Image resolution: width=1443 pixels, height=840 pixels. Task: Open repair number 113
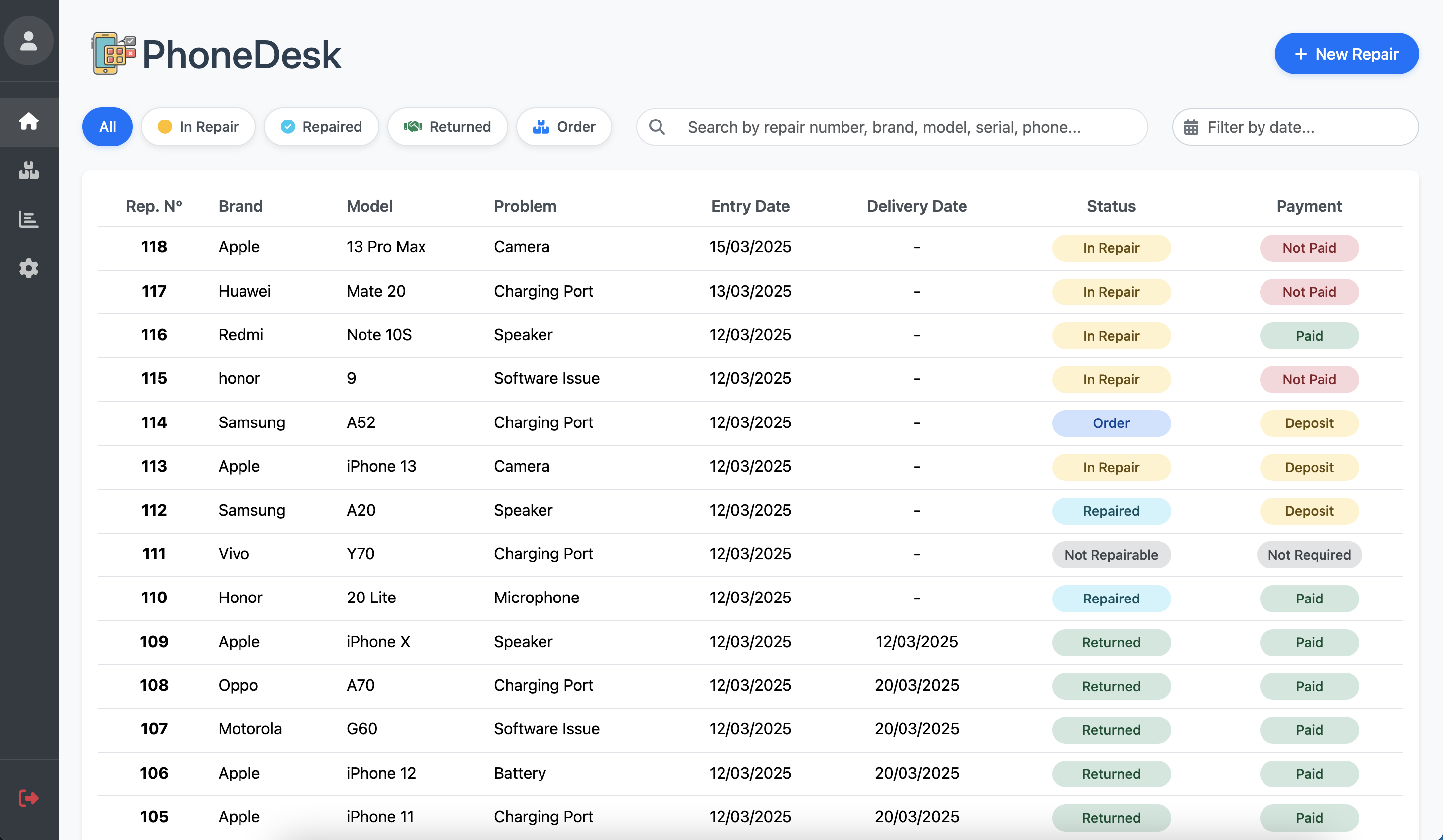(750, 467)
